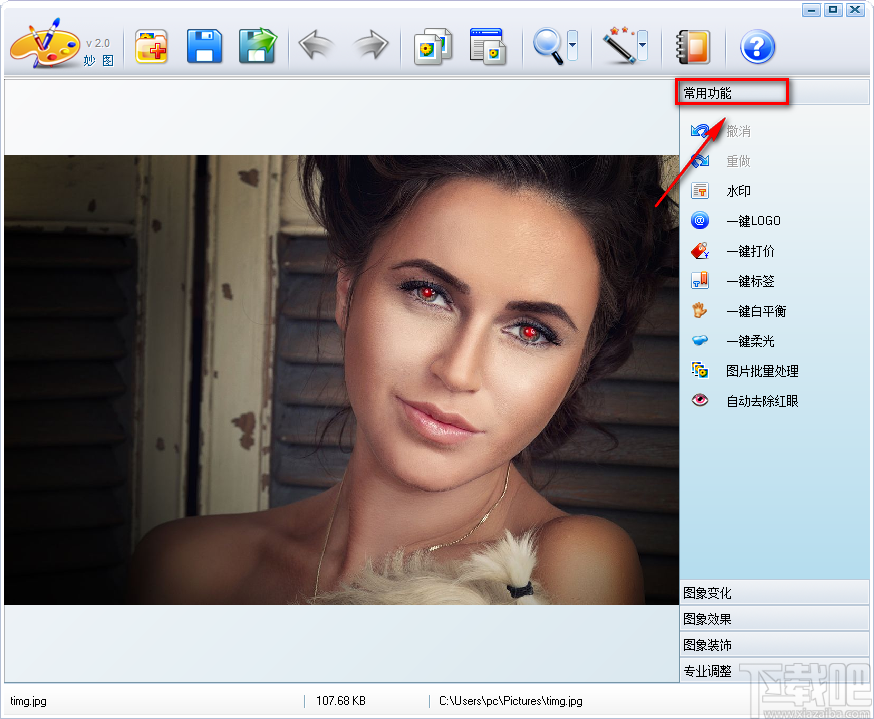
Task: Click the 一键打价 price tag icon
Action: pyautogui.click(x=700, y=251)
